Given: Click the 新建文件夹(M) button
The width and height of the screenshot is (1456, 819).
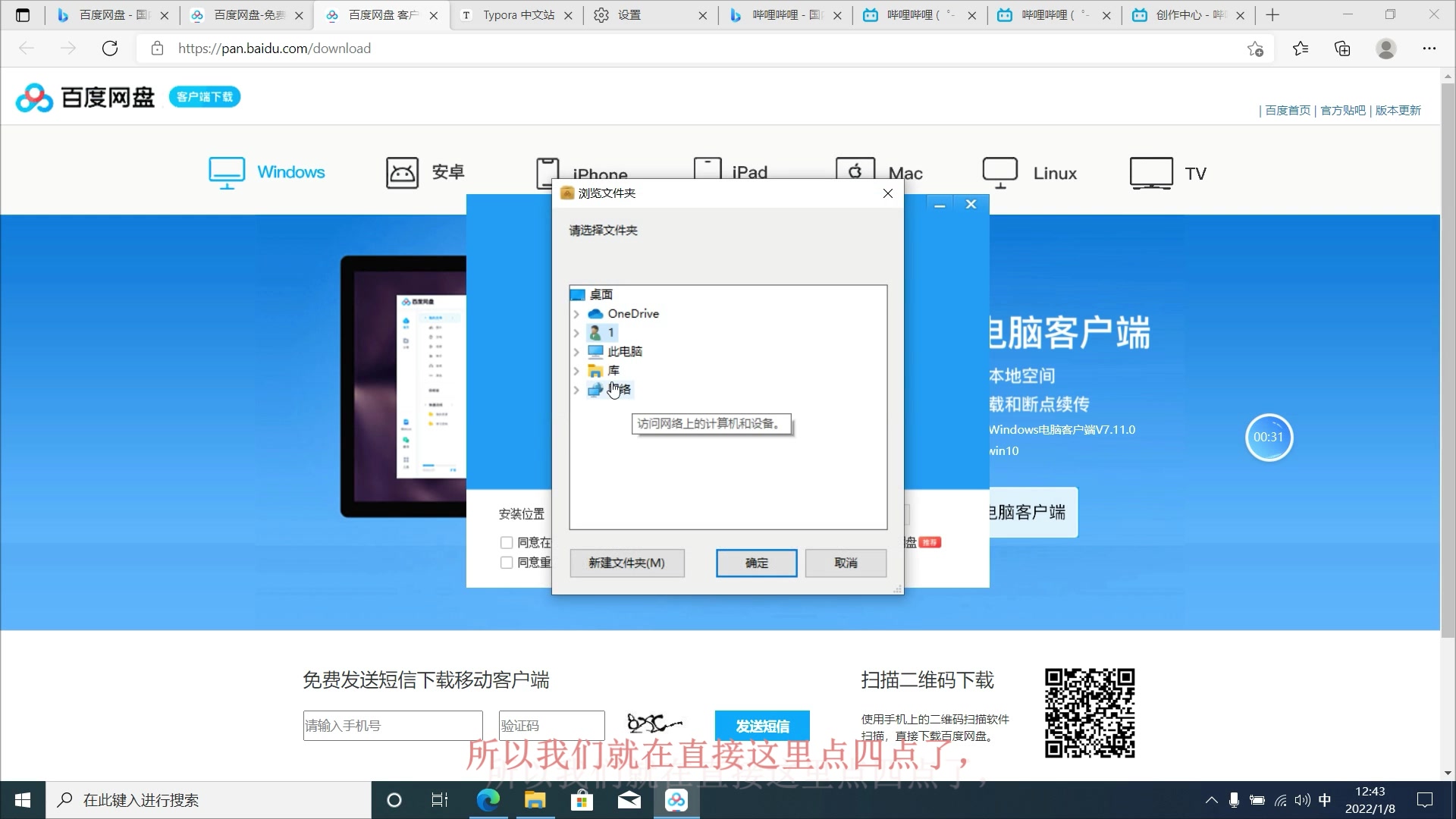Looking at the screenshot, I should point(626,563).
